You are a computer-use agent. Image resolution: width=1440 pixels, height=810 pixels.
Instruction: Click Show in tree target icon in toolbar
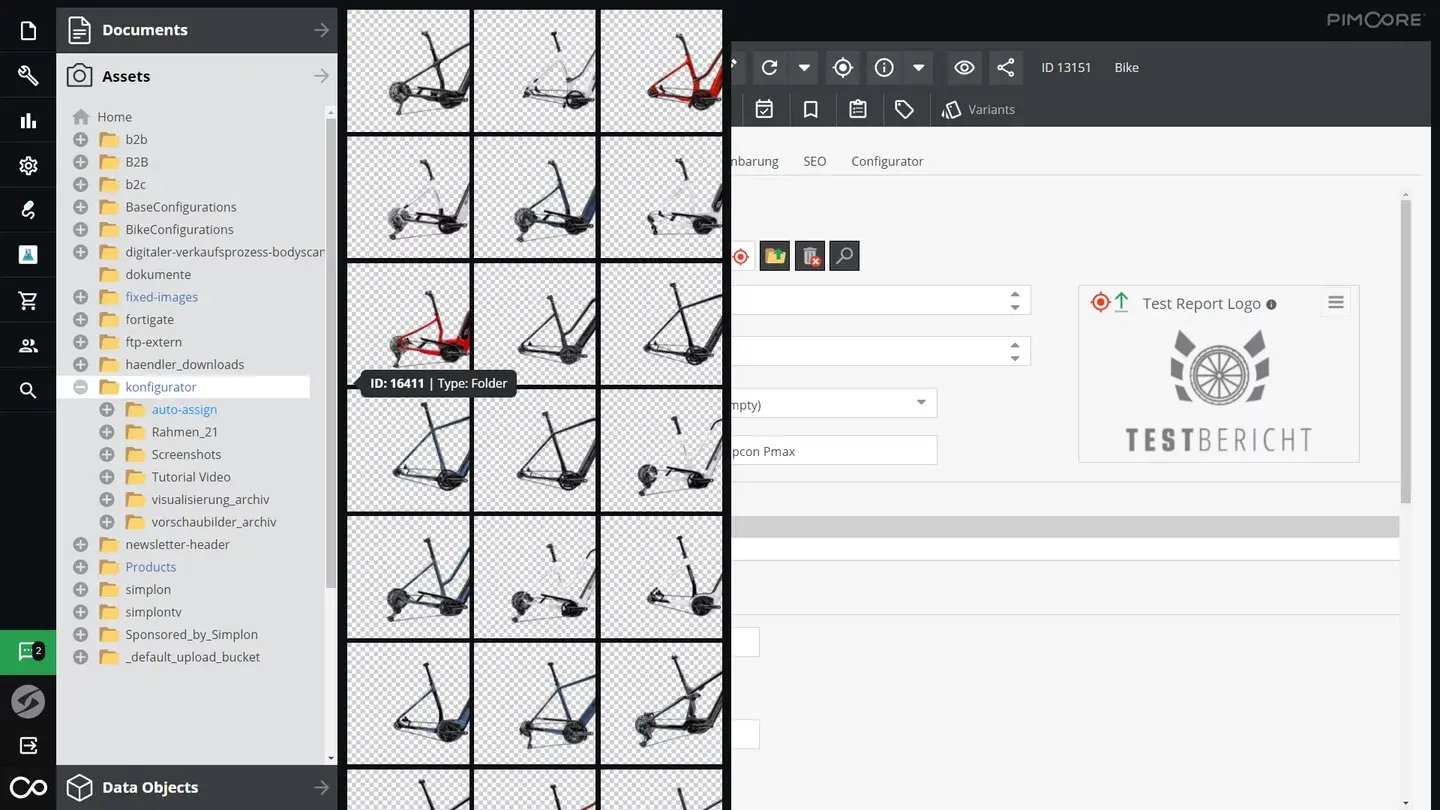coord(843,68)
